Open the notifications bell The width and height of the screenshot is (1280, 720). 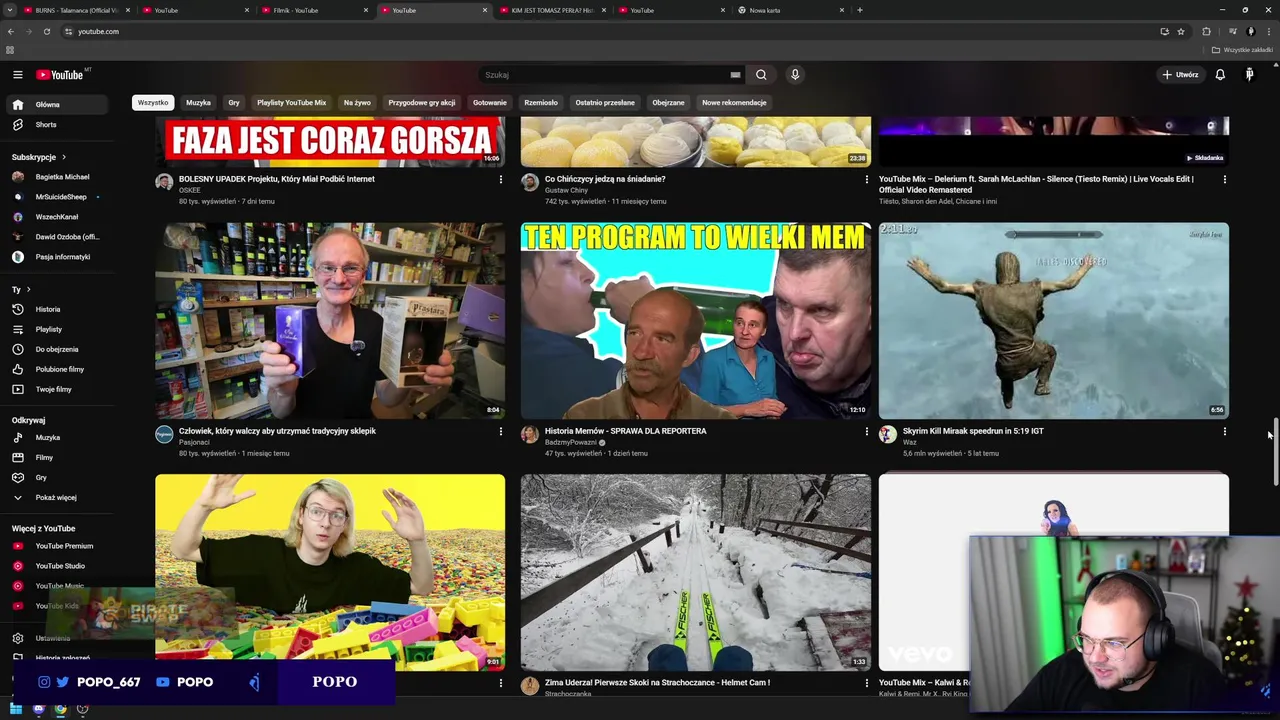pos(1220,75)
